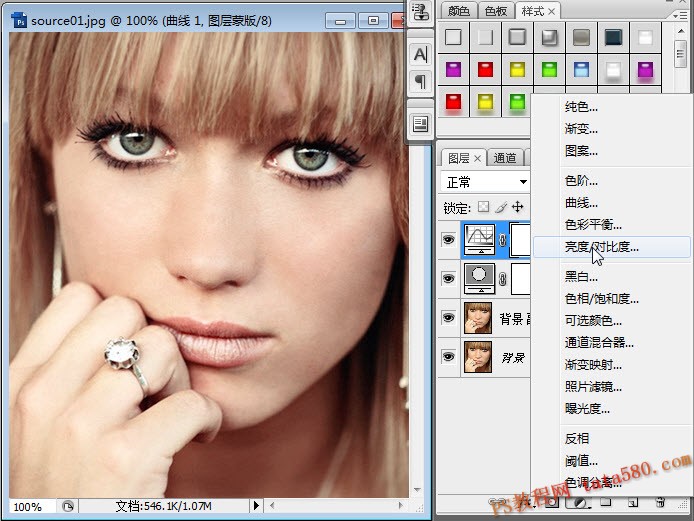Click add layer mask icon
The width and height of the screenshot is (694, 521).
tap(551, 502)
